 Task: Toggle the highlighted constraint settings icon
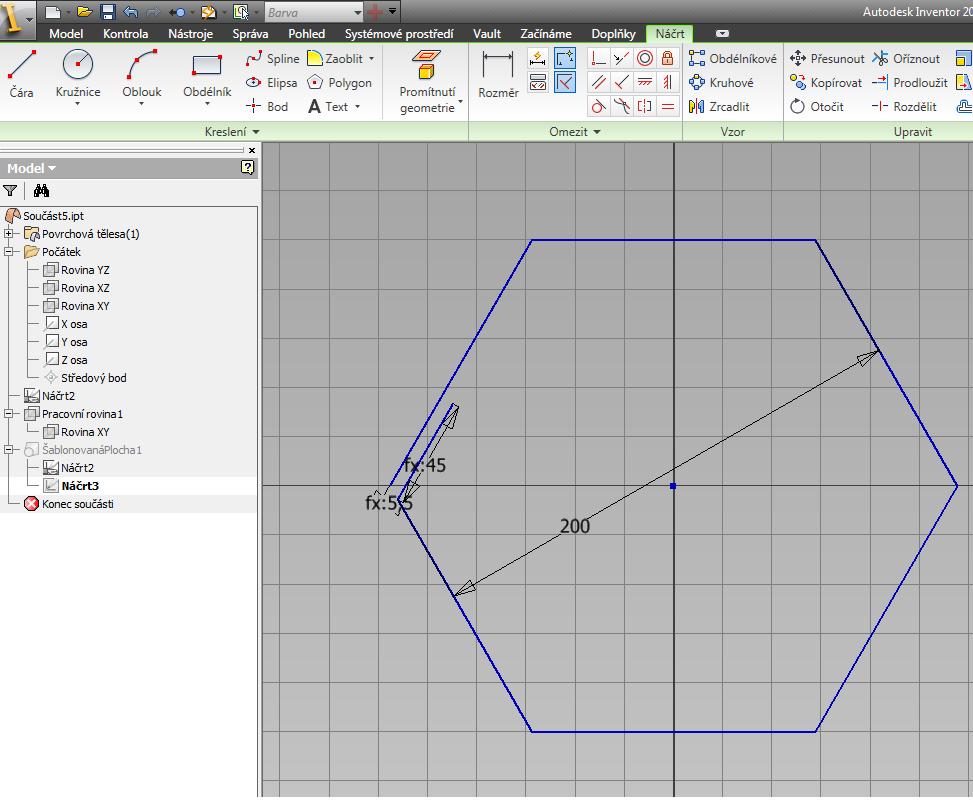(x=565, y=82)
